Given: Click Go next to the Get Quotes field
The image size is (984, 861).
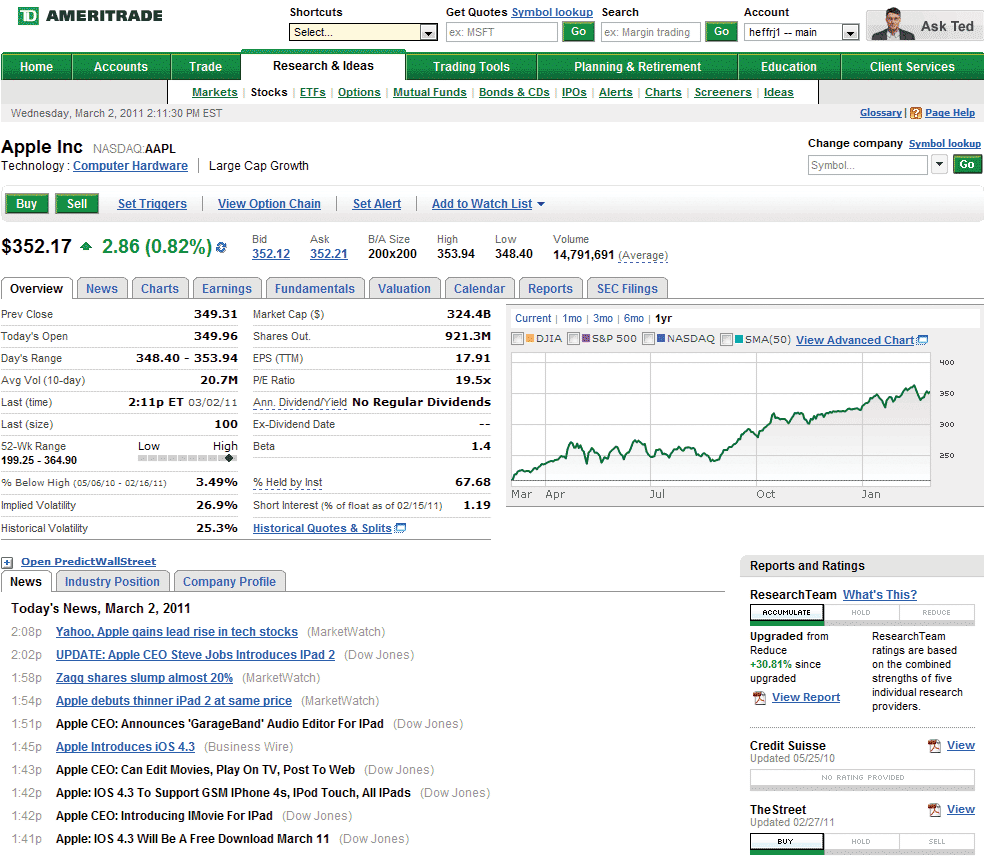Looking at the screenshot, I should [x=579, y=31].
